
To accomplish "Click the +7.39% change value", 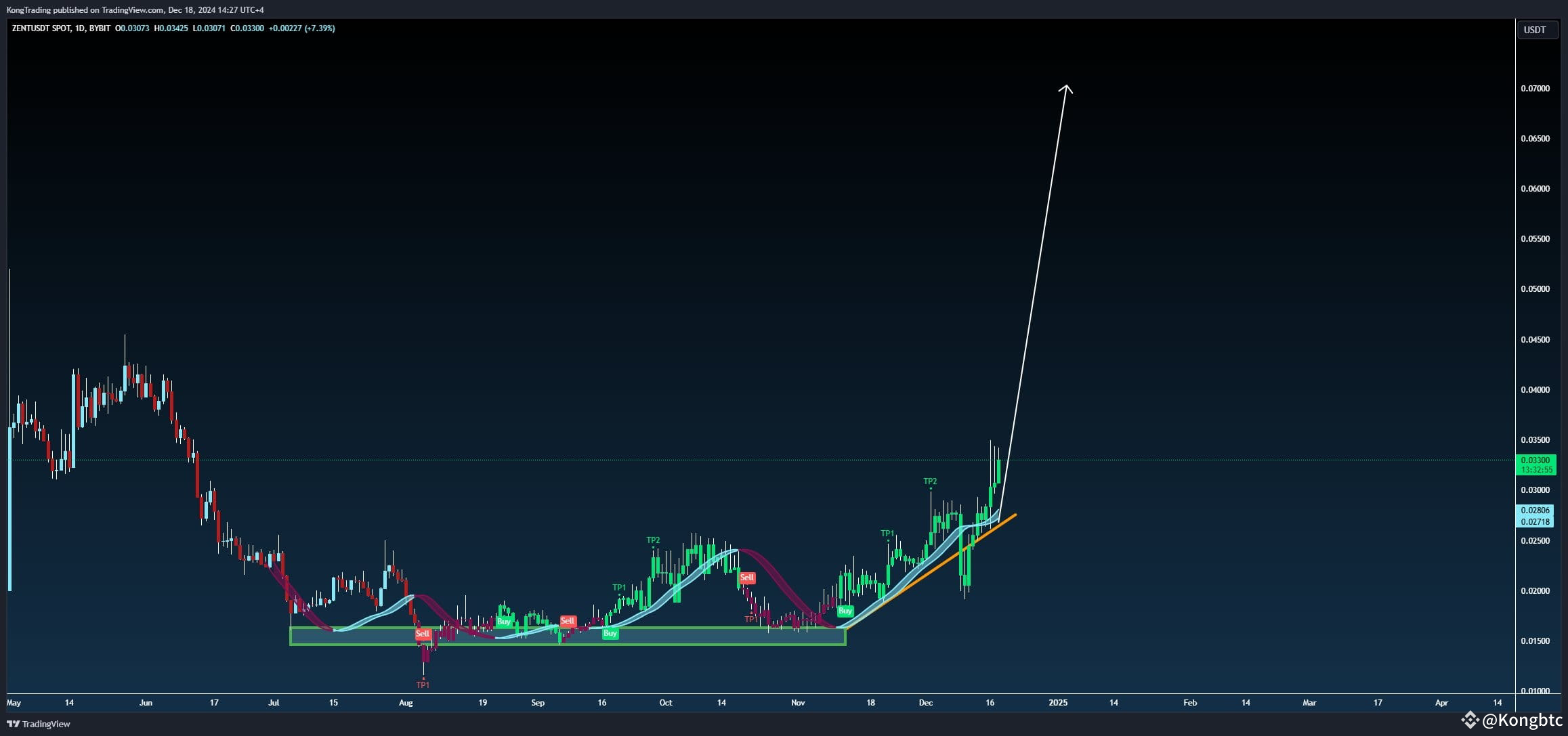I will tap(319, 28).
